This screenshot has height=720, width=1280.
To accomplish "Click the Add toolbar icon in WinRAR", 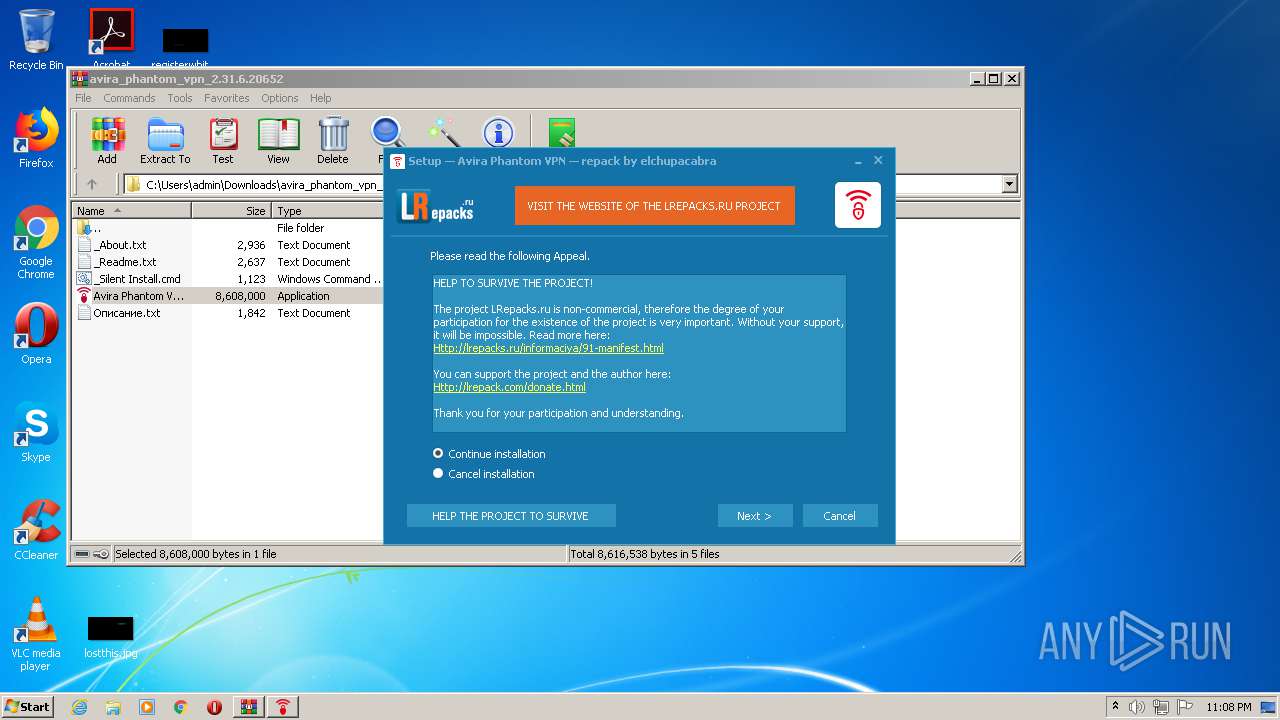I will click(x=107, y=141).
